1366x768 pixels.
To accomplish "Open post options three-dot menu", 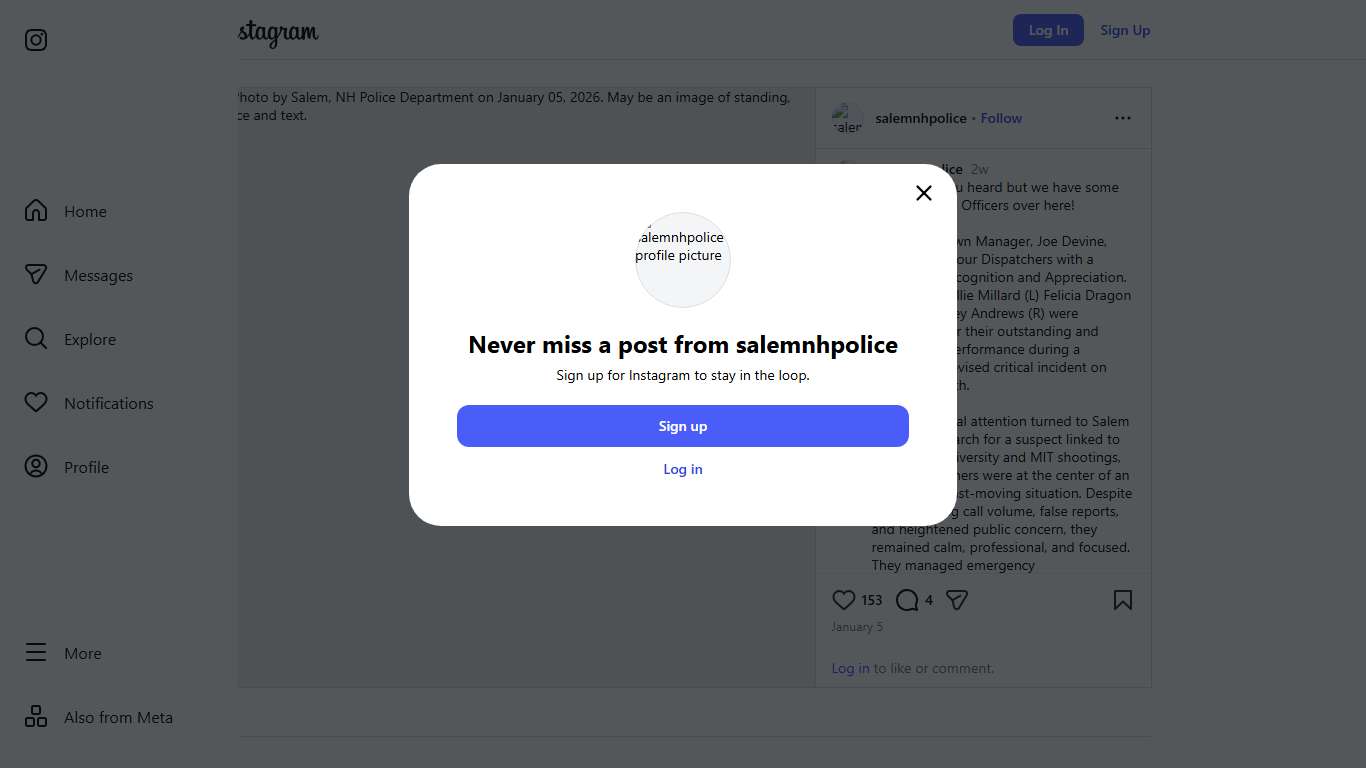I will (x=1123, y=118).
